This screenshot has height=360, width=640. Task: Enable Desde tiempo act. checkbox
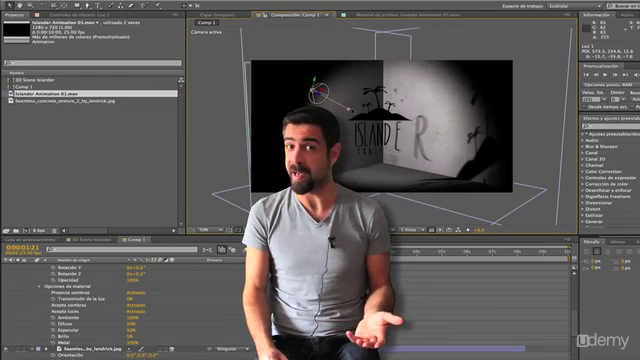click(x=584, y=107)
